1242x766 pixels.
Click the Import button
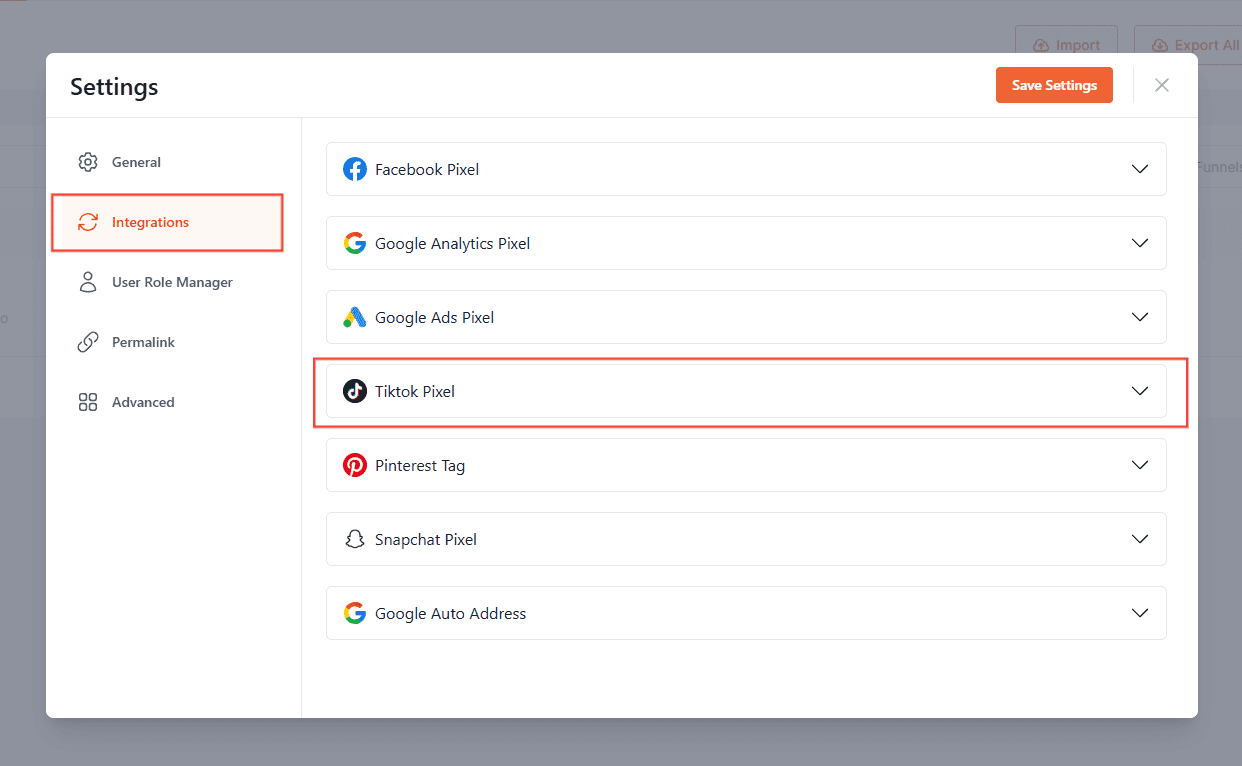click(x=1066, y=45)
